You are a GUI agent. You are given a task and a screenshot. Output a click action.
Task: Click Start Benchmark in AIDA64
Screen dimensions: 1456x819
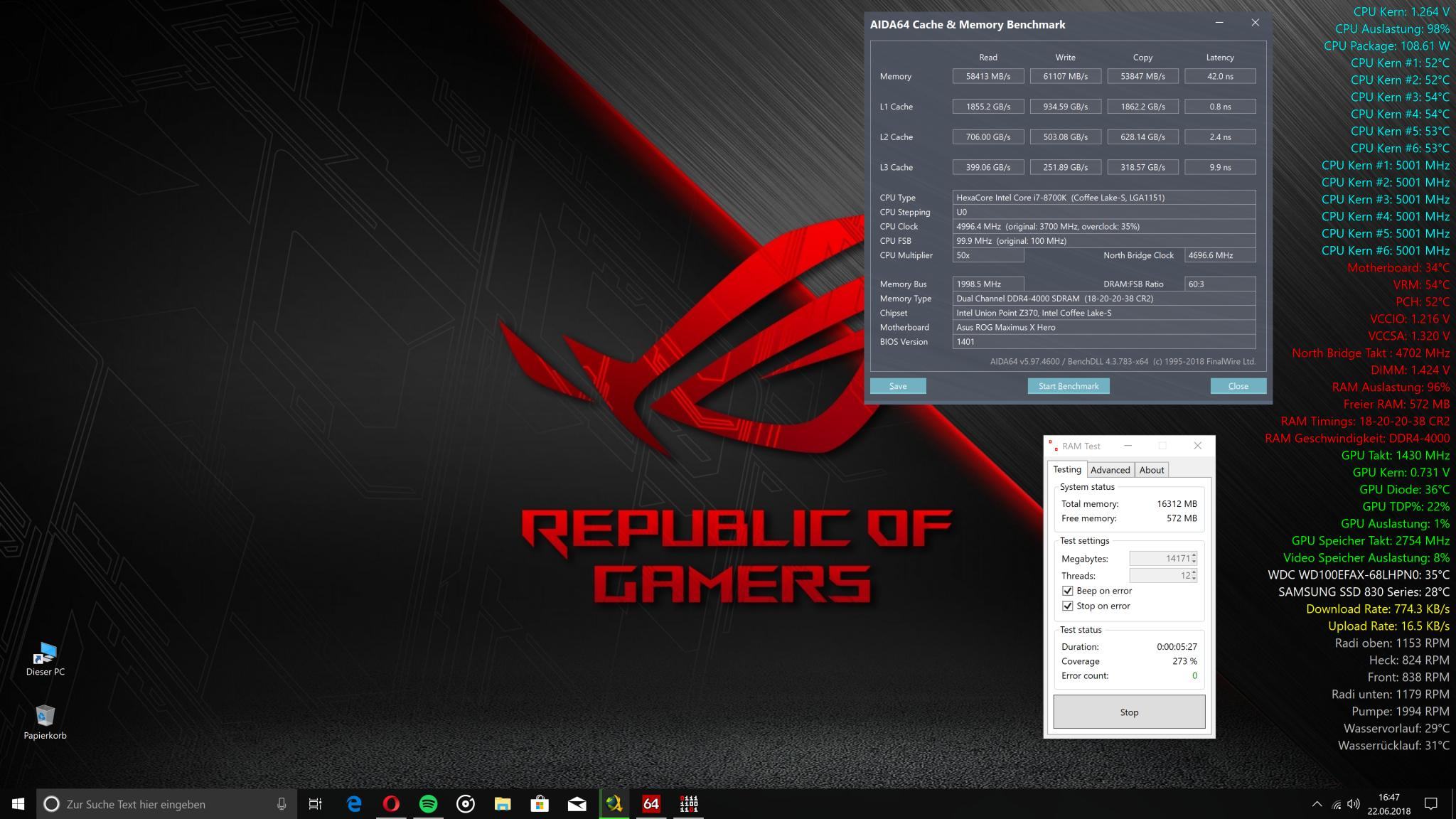(1069, 386)
